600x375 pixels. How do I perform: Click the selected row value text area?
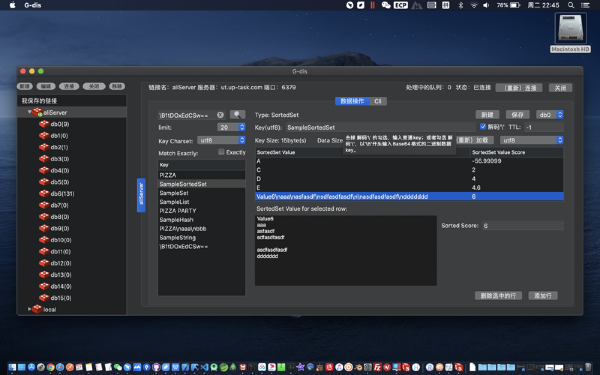pyautogui.click(x=346, y=250)
